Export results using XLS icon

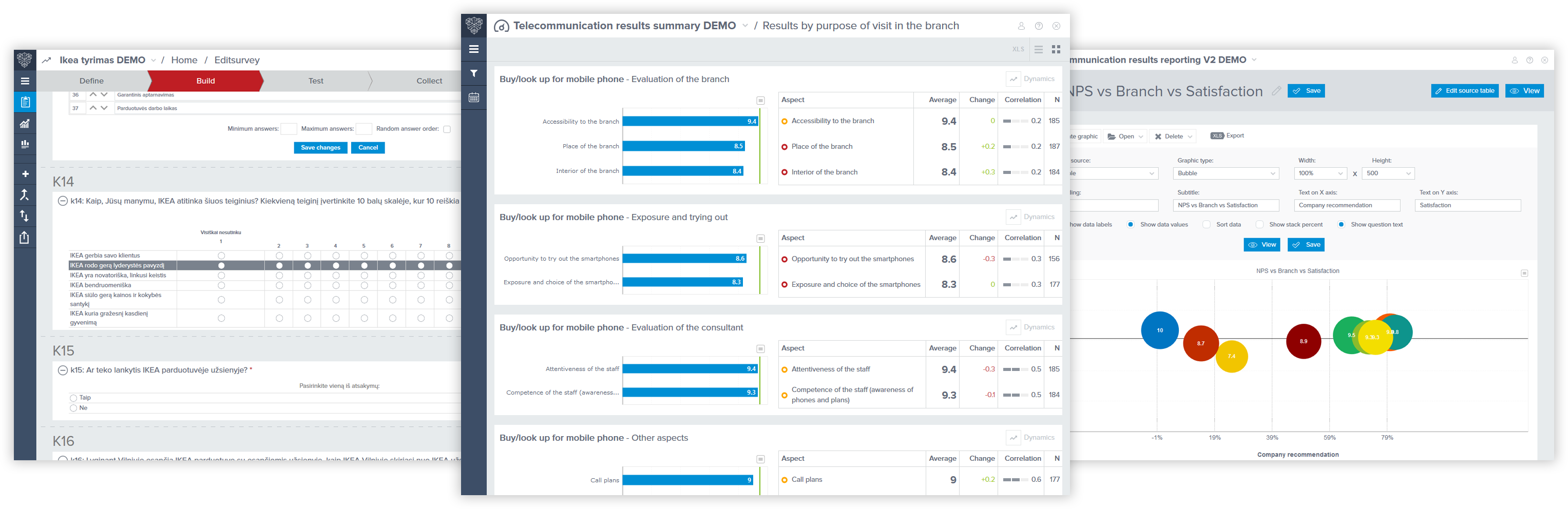pos(1018,49)
